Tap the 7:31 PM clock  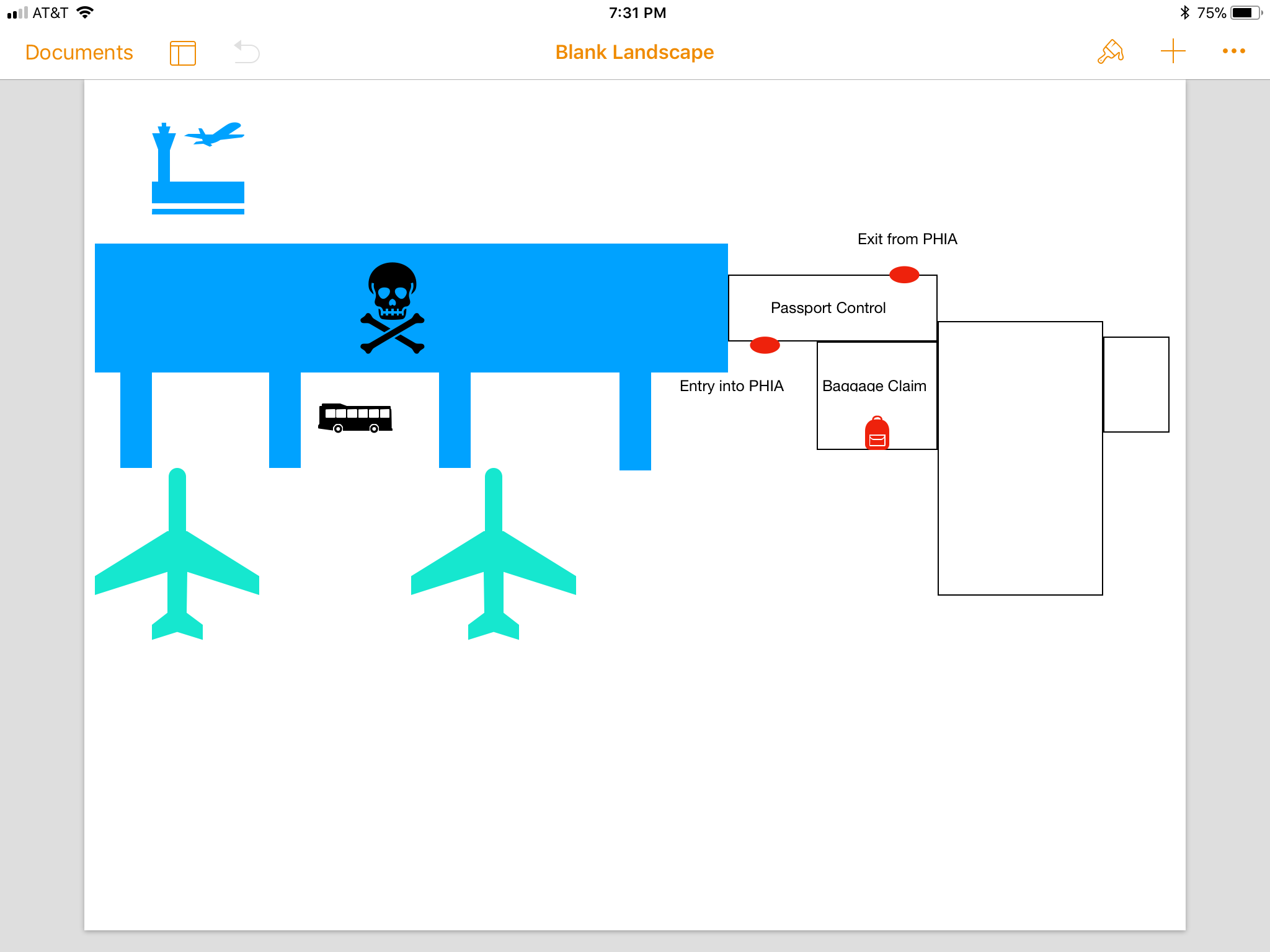[x=637, y=13]
